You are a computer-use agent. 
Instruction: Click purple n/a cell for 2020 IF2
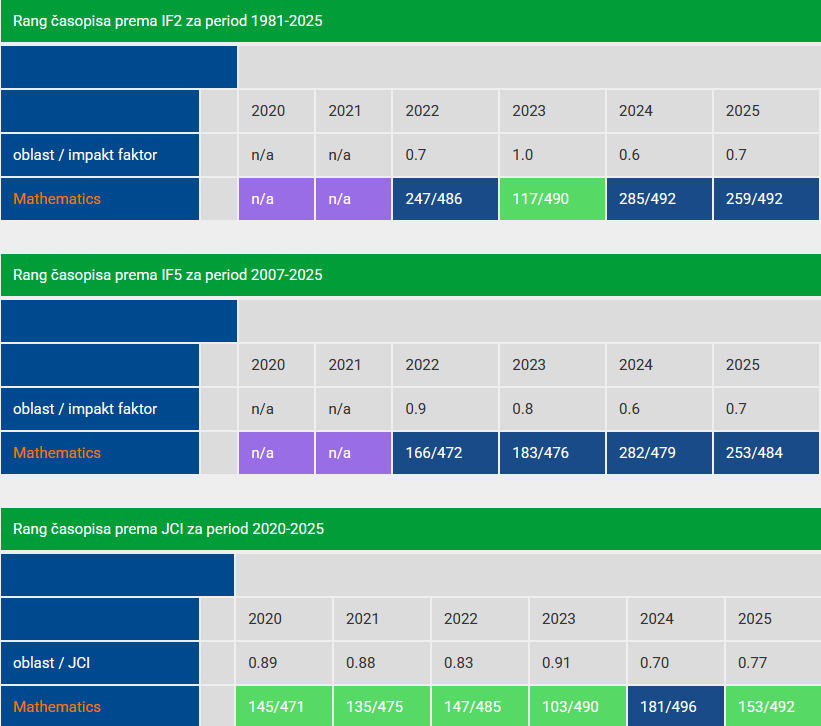[276, 199]
